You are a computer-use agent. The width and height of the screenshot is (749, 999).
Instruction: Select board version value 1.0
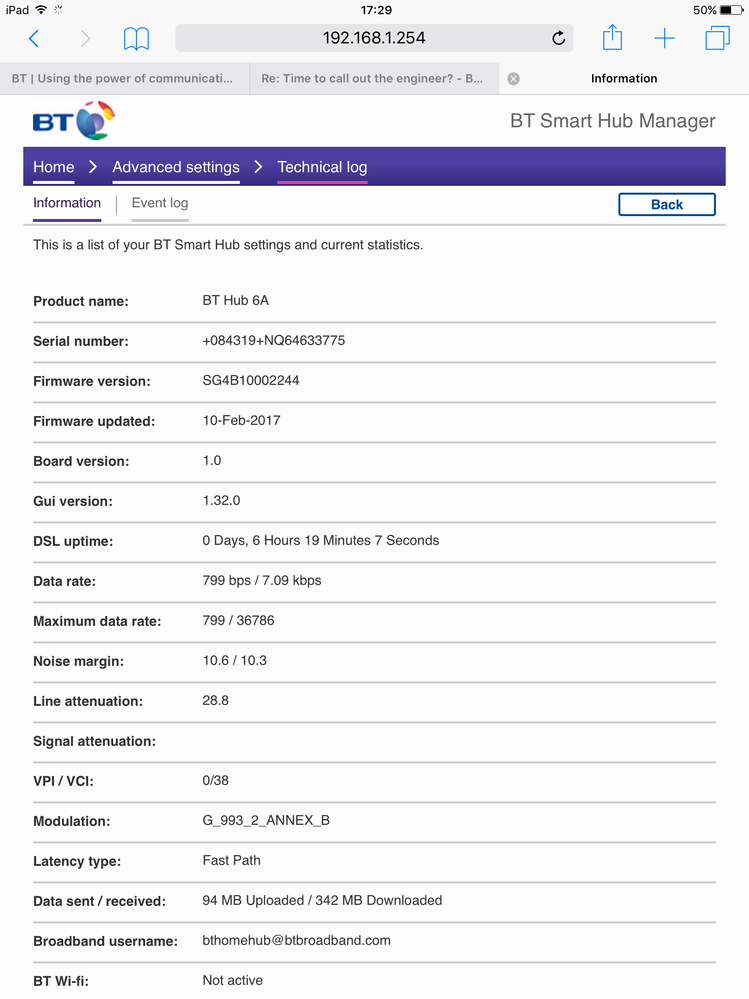212,461
